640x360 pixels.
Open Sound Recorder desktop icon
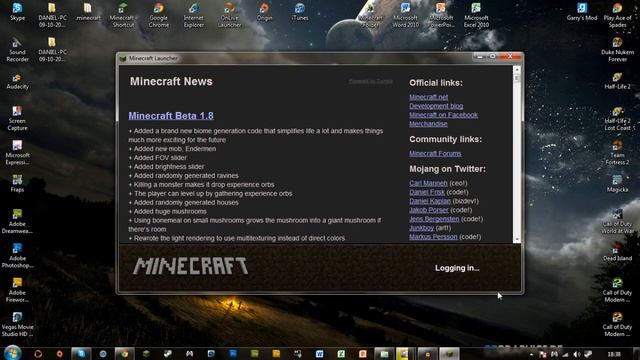(x=18, y=49)
